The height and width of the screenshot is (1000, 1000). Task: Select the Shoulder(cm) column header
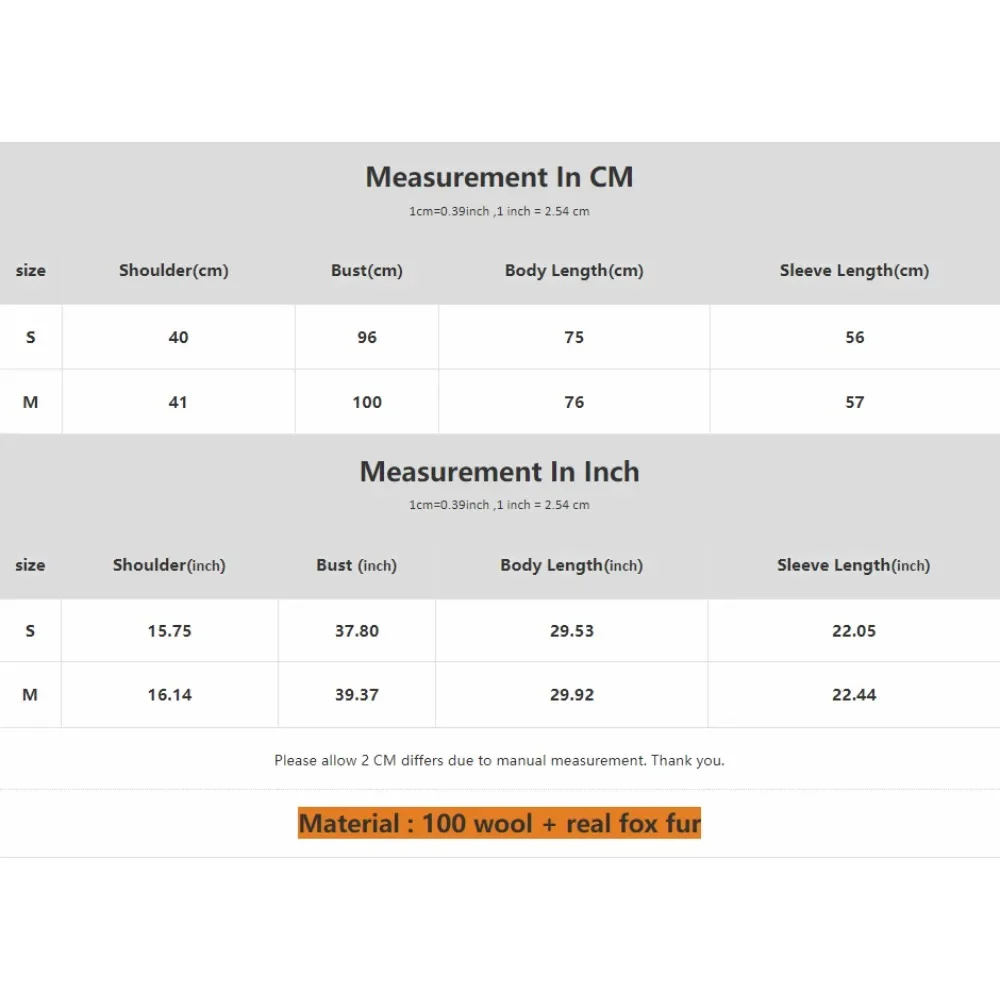click(174, 270)
